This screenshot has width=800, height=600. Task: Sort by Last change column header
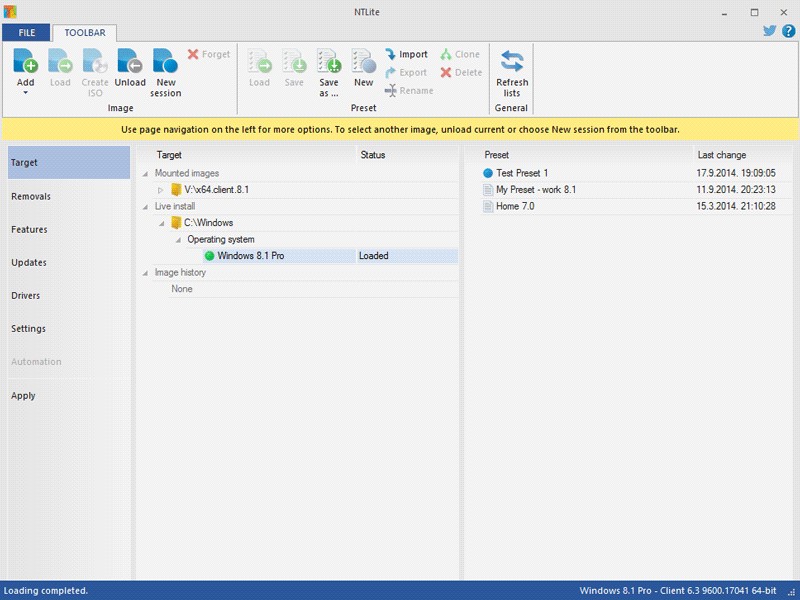point(721,155)
